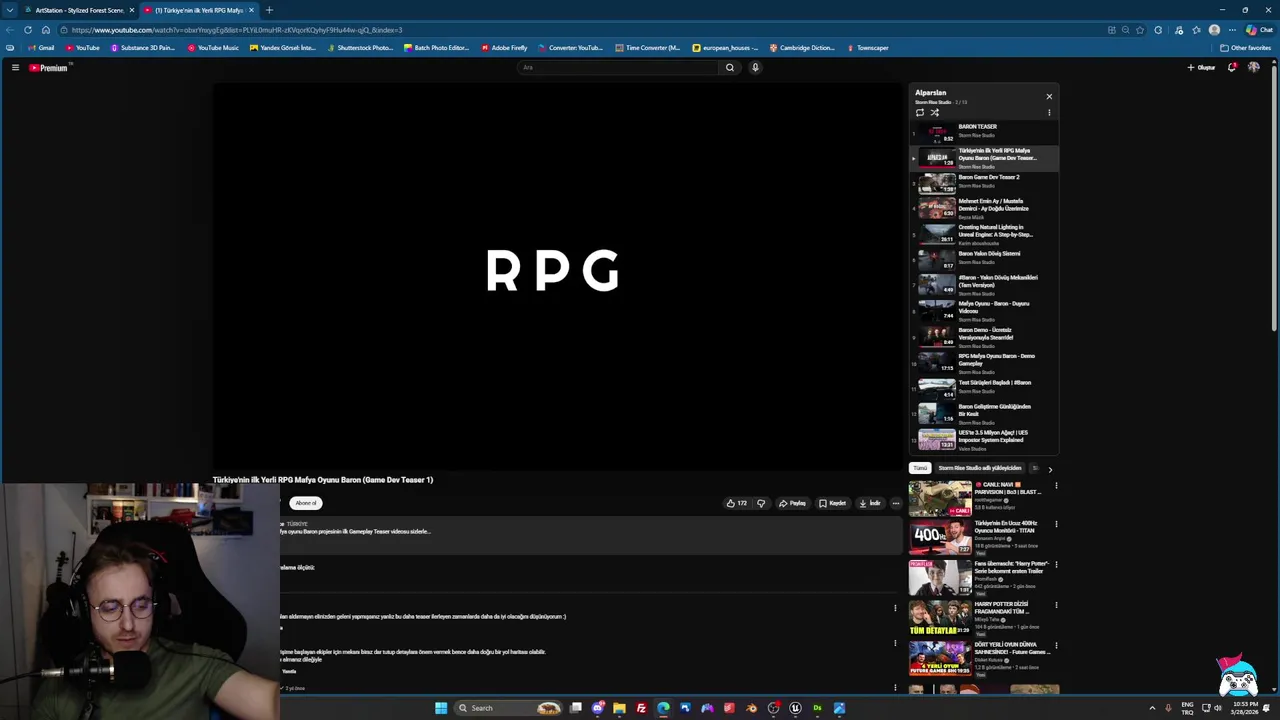Open RPG Mafya Oyunu Baron Demo Gameplay
The width and height of the screenshot is (1280, 720).
coord(984,363)
